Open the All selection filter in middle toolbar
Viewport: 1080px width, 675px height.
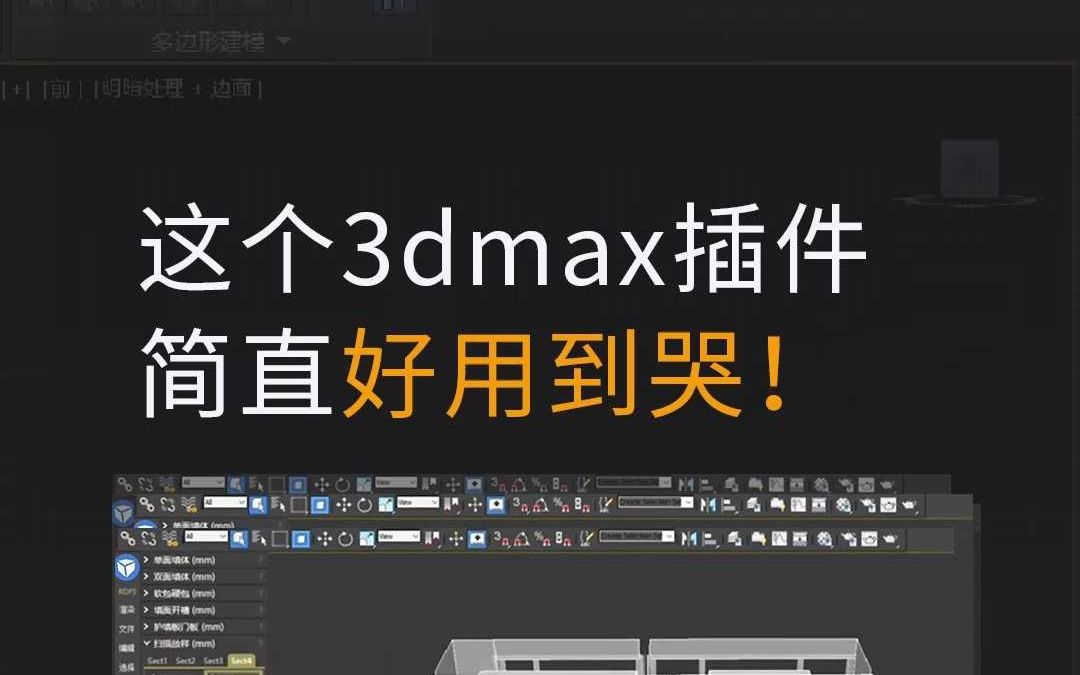pos(225,503)
